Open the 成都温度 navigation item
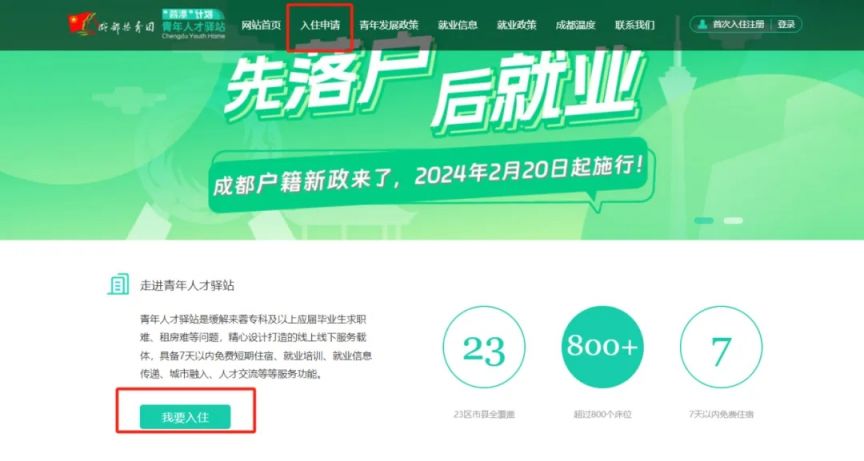Screen dimensions: 864x461 click(x=575, y=25)
